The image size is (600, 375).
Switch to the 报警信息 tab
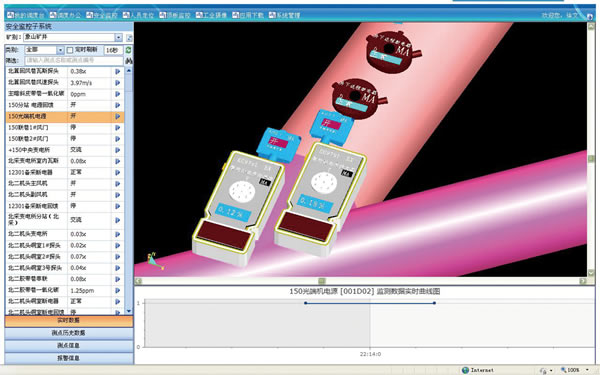(x=69, y=358)
